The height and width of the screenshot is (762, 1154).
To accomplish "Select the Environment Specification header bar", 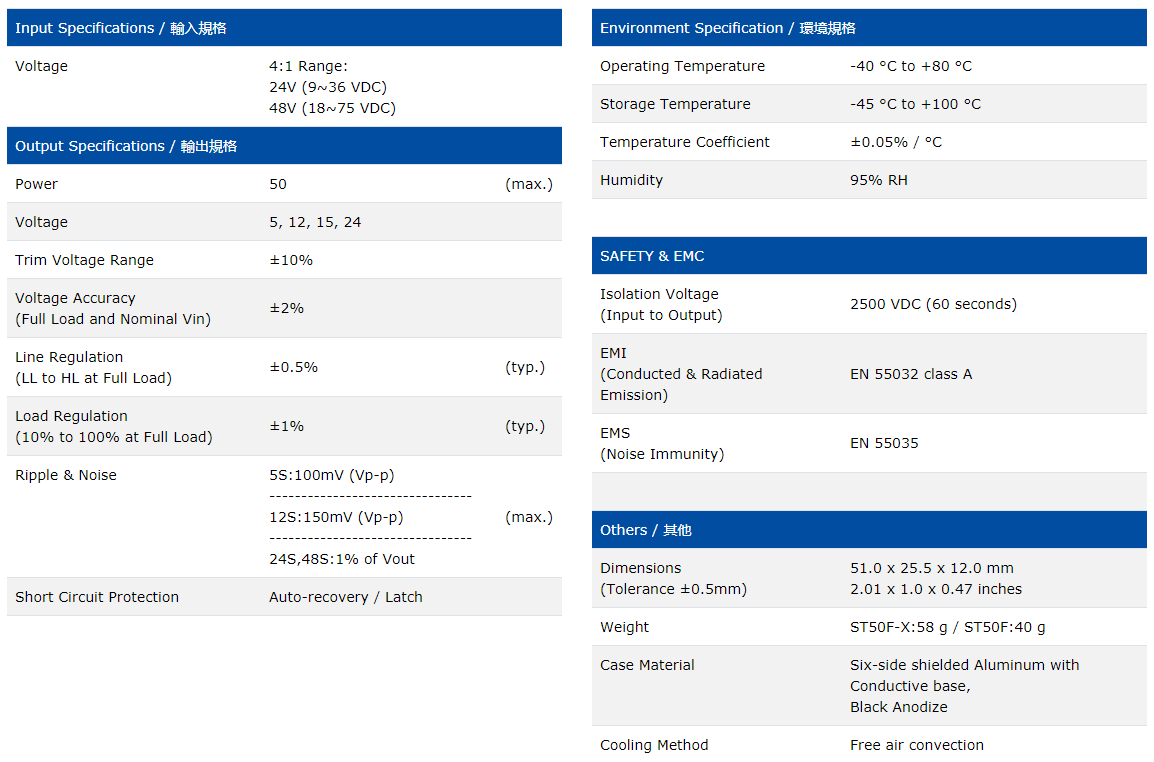I will pyautogui.click(x=727, y=28).
